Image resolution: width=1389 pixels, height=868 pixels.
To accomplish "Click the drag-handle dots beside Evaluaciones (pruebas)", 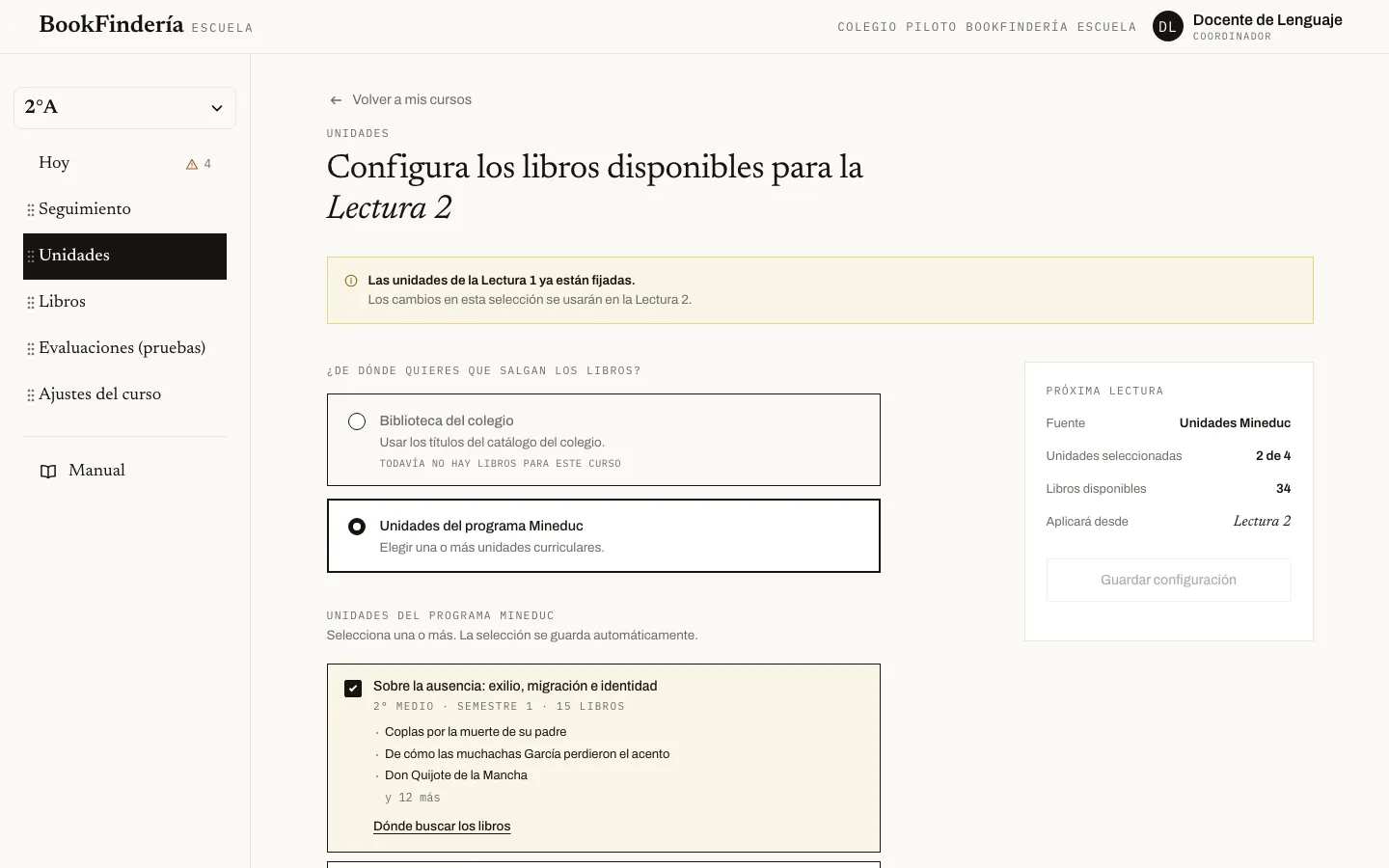I will [x=31, y=349].
